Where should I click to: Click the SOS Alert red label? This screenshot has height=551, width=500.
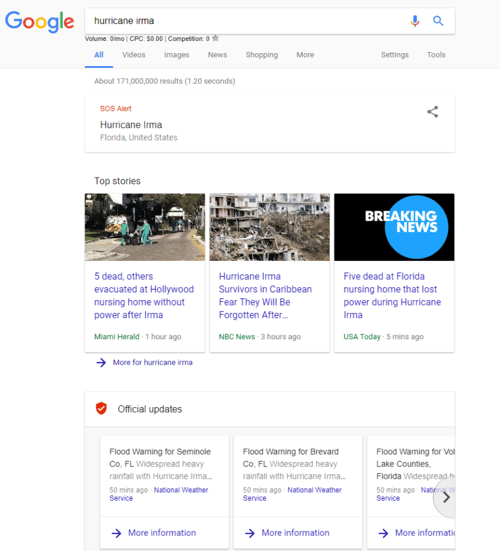click(116, 109)
